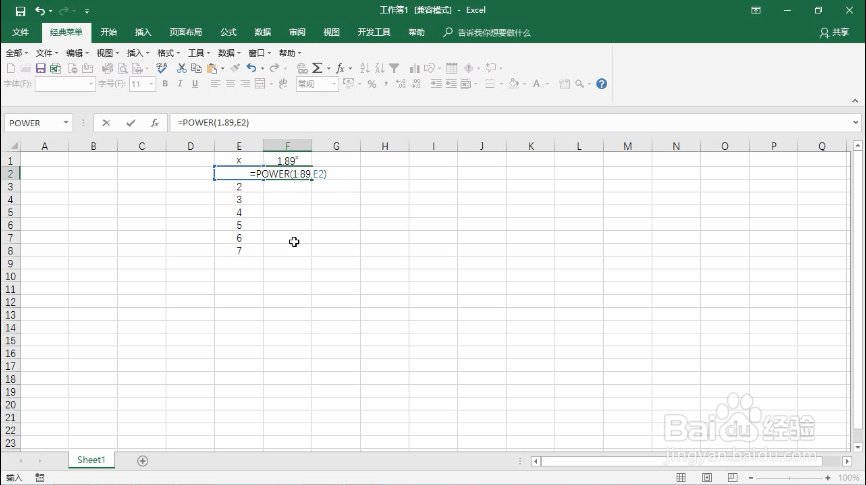Switch to Page Layout view
The width and height of the screenshot is (866, 485).
[x=707, y=477]
